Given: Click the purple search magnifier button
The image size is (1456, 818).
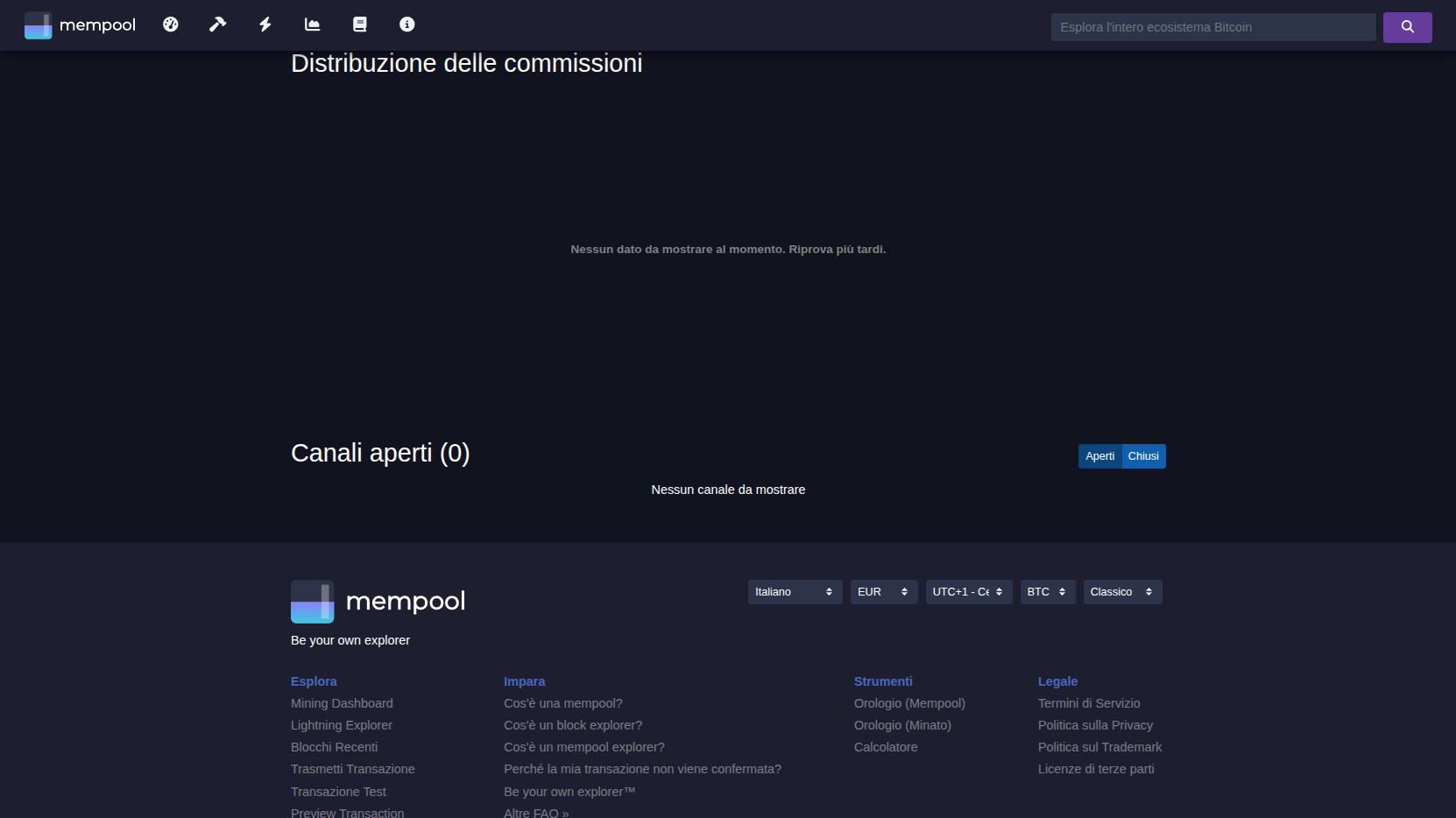Looking at the screenshot, I should click(x=1407, y=27).
